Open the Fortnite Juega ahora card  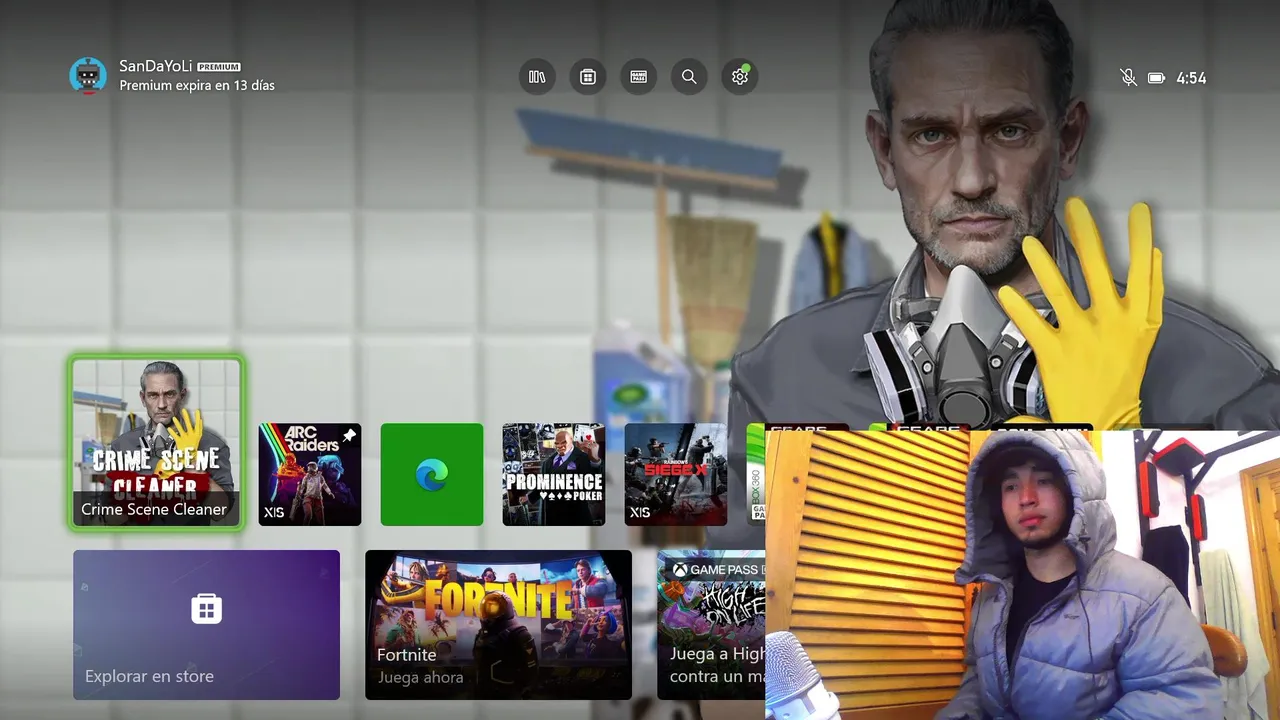[x=498, y=624]
